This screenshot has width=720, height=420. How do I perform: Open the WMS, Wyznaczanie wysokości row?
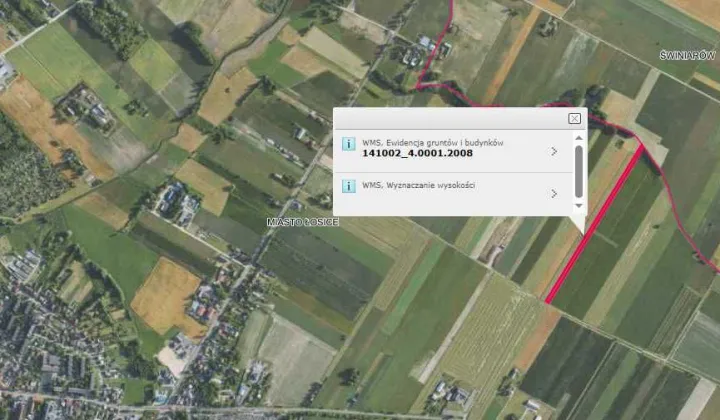453,194
